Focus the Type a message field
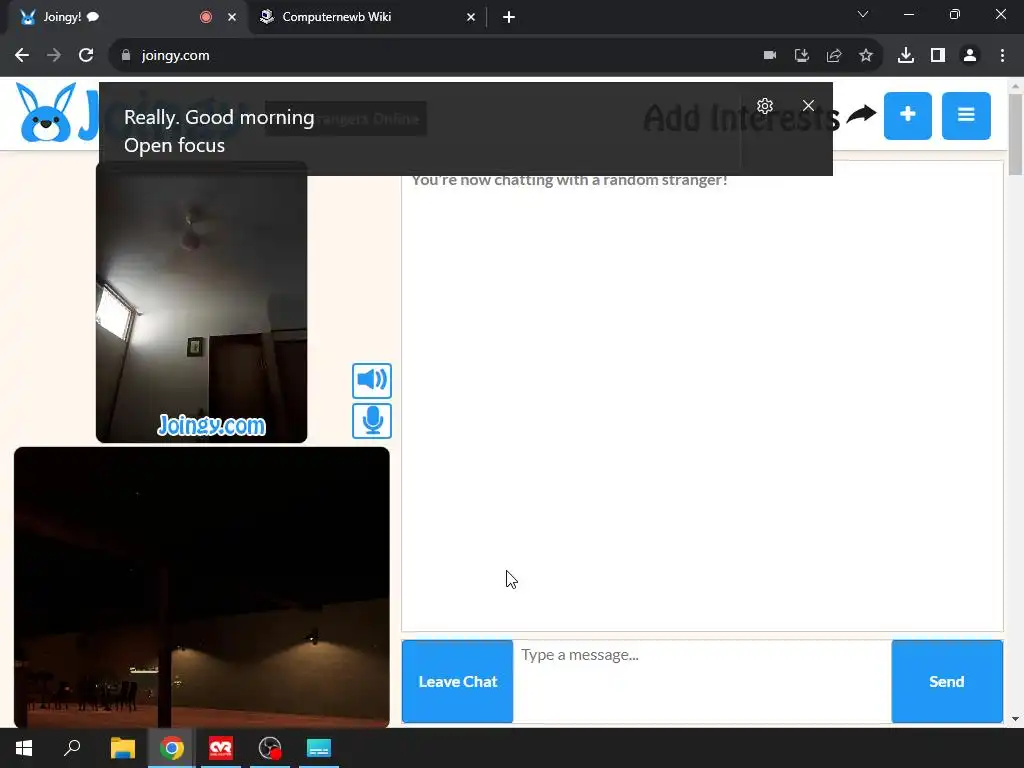 click(x=702, y=681)
